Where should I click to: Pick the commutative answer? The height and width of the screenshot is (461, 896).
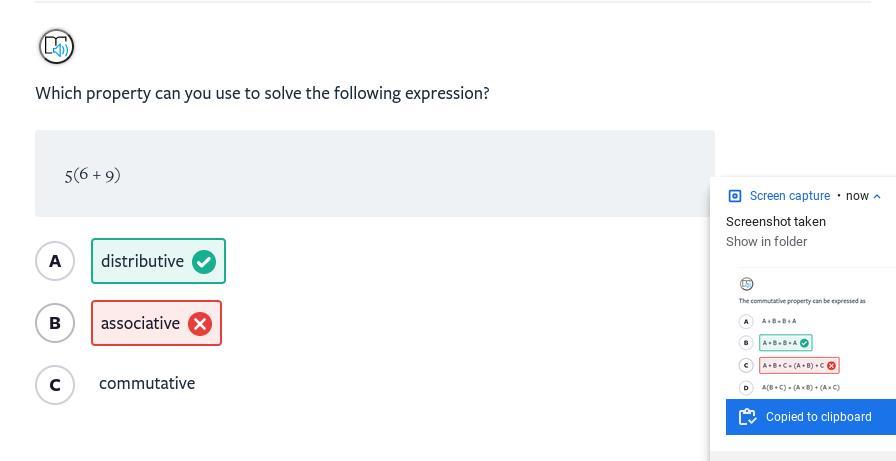click(147, 384)
